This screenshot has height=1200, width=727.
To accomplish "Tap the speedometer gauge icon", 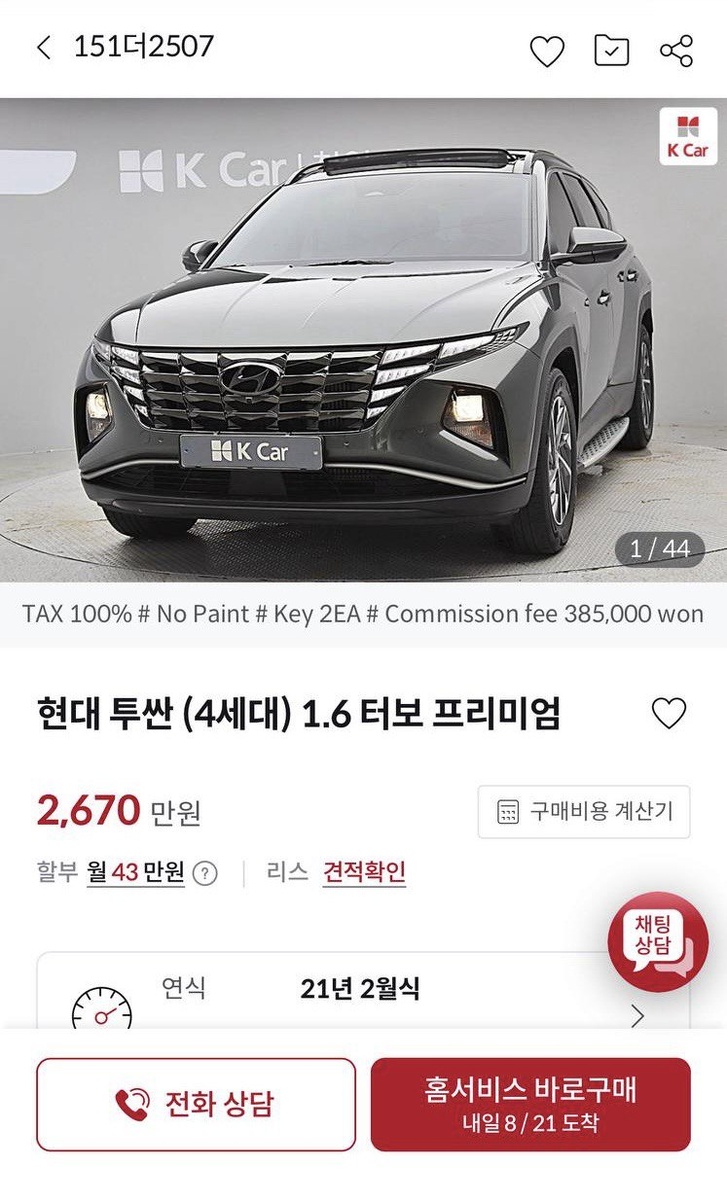I will click(x=101, y=1010).
